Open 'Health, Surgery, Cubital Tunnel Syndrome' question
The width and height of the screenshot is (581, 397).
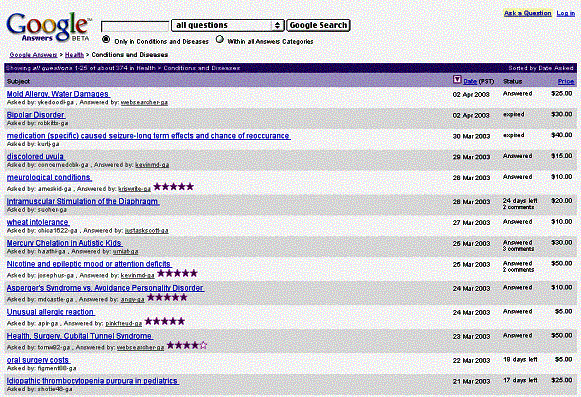pos(80,336)
